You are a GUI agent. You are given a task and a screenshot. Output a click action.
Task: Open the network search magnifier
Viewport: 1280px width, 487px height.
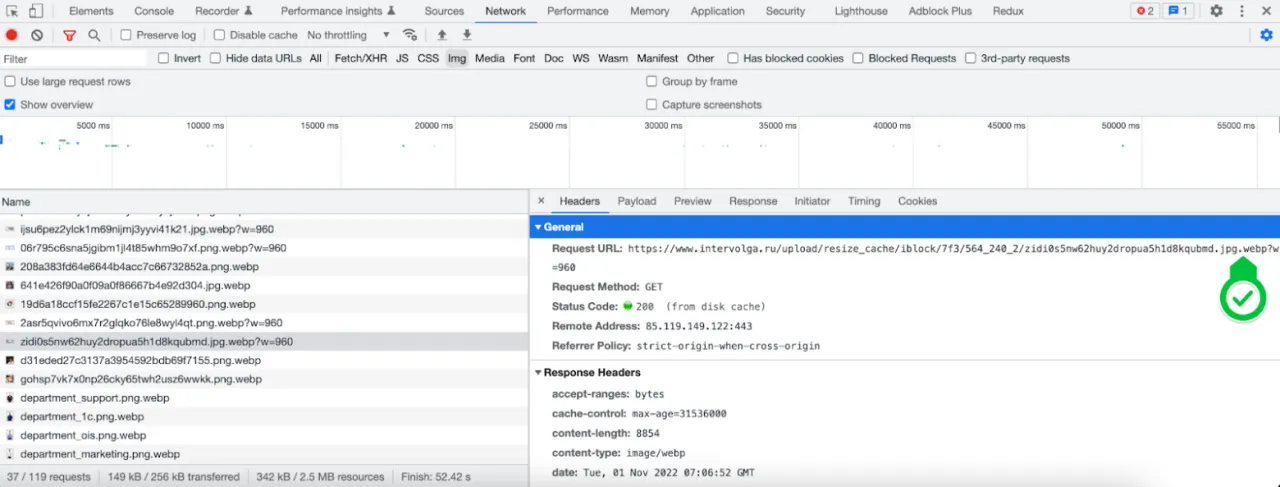pos(94,35)
